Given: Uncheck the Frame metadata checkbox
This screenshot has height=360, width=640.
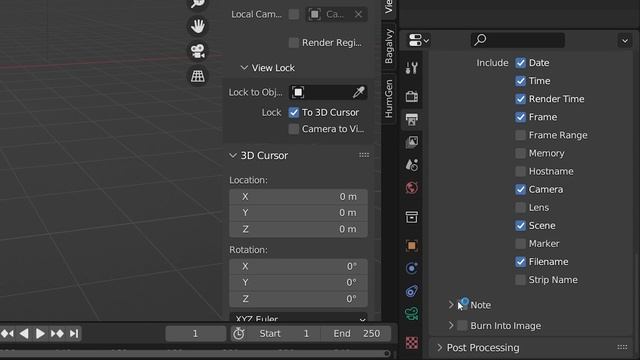Looking at the screenshot, I should coord(520,117).
